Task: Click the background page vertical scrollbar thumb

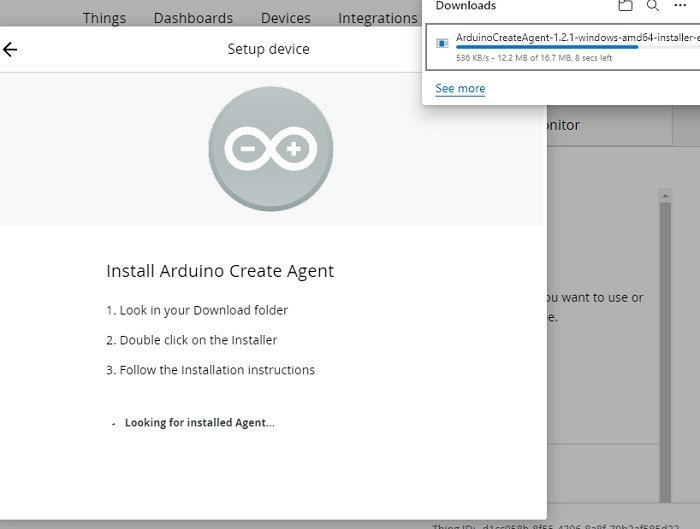Action: point(665,352)
